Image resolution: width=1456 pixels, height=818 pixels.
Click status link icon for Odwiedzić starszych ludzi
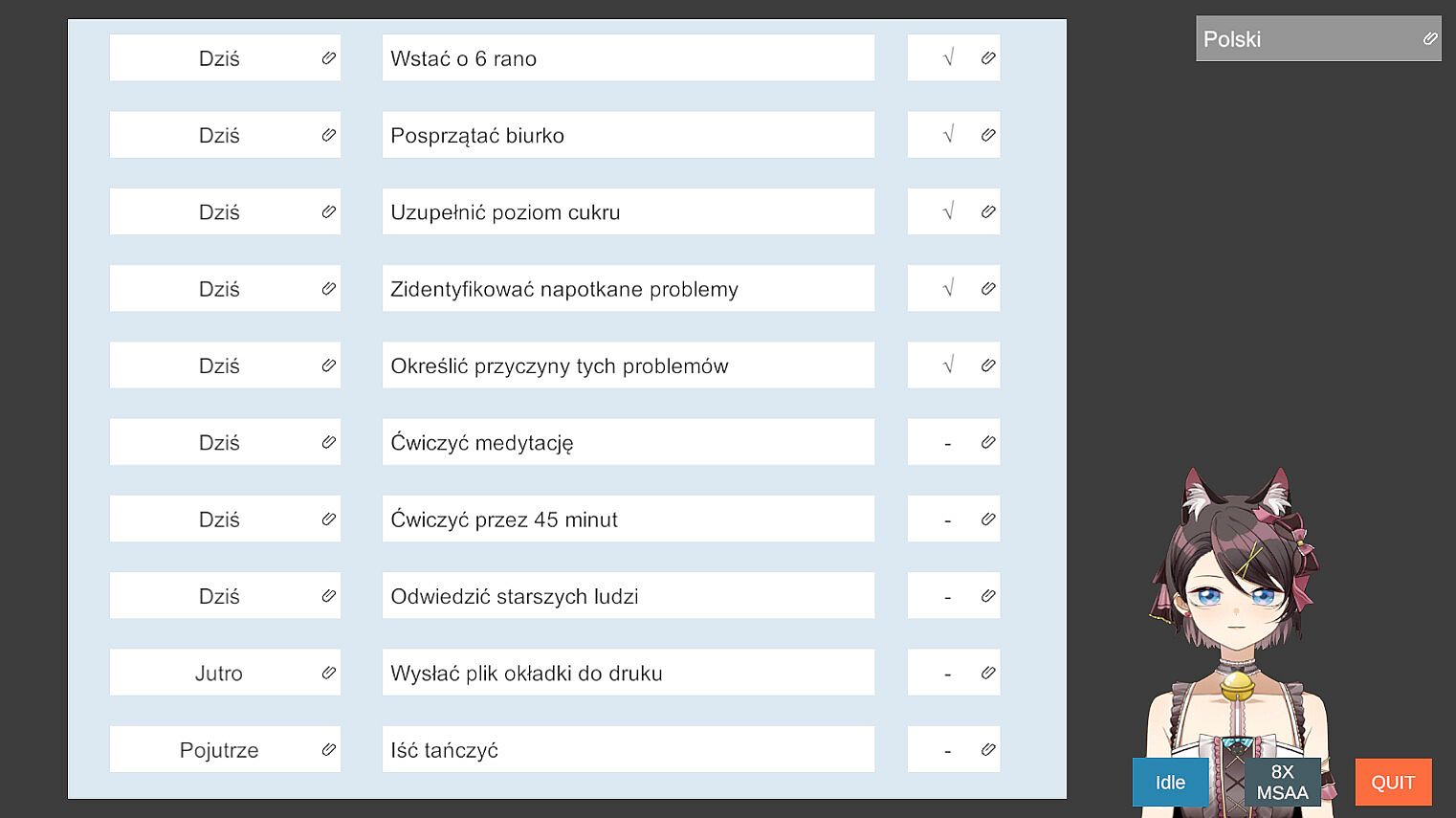(988, 596)
